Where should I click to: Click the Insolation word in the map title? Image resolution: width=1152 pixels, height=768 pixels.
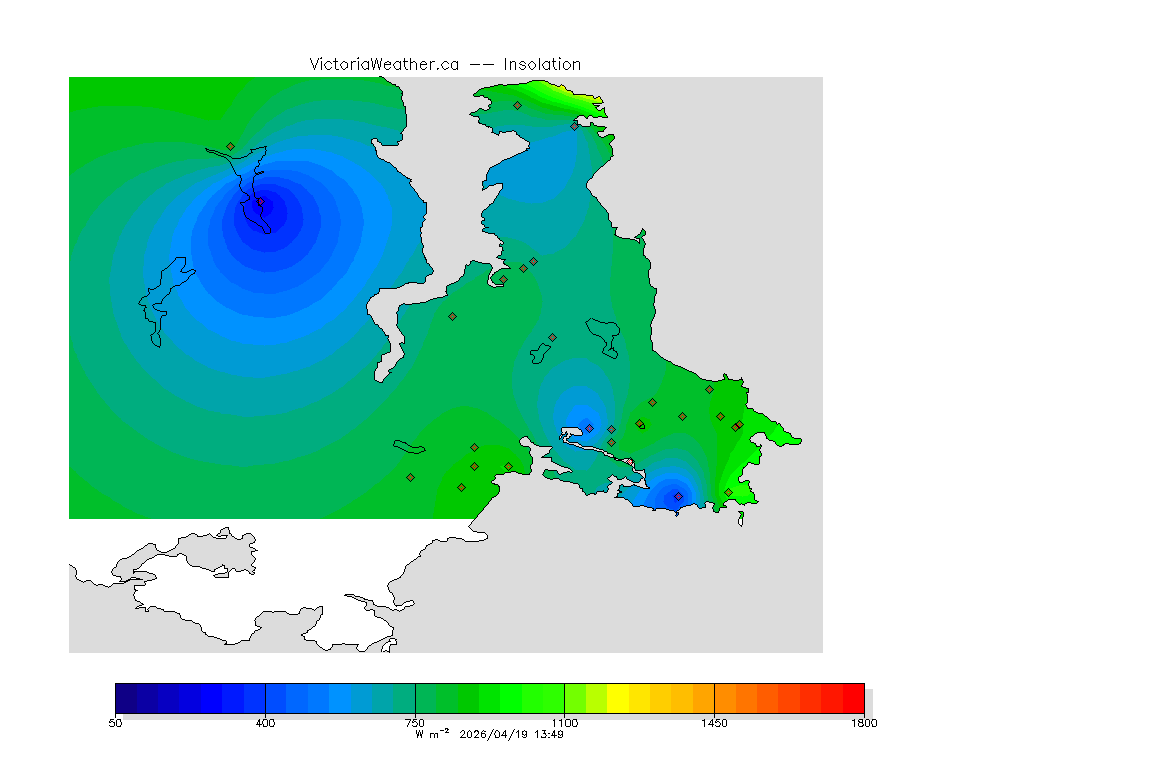pos(542,64)
